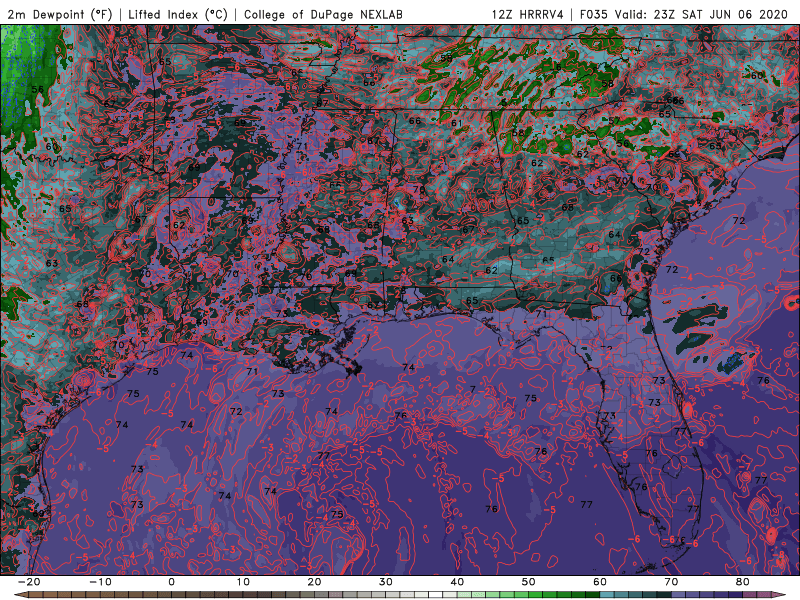
Task: Click the 20 tick label on the color bar
Action: click(x=314, y=582)
